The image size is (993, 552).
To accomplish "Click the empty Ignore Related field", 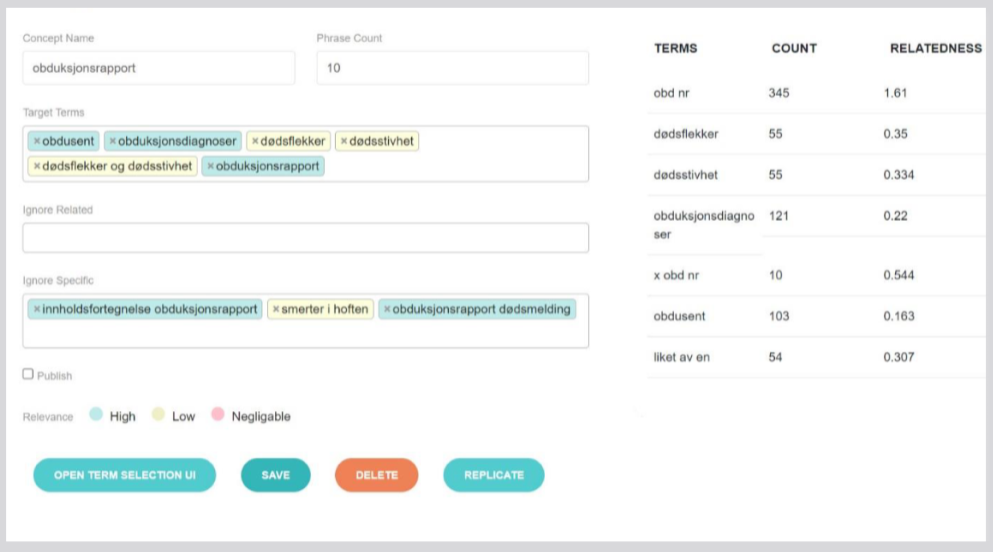I will [x=306, y=237].
